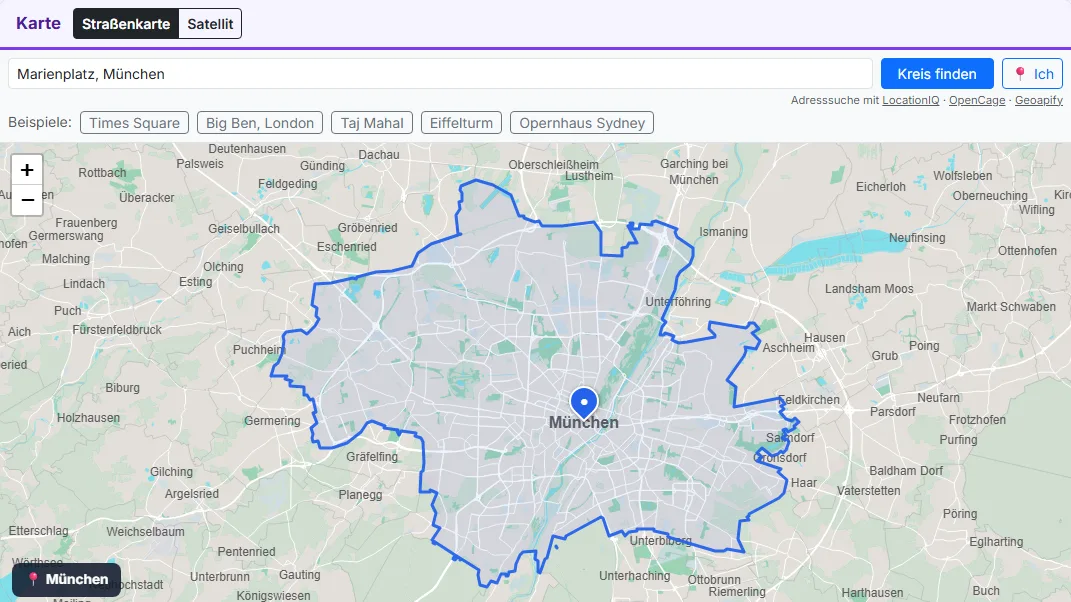Screen dimensions: 1071x602
Task: Open the OpenCage link
Action: [x=977, y=100]
